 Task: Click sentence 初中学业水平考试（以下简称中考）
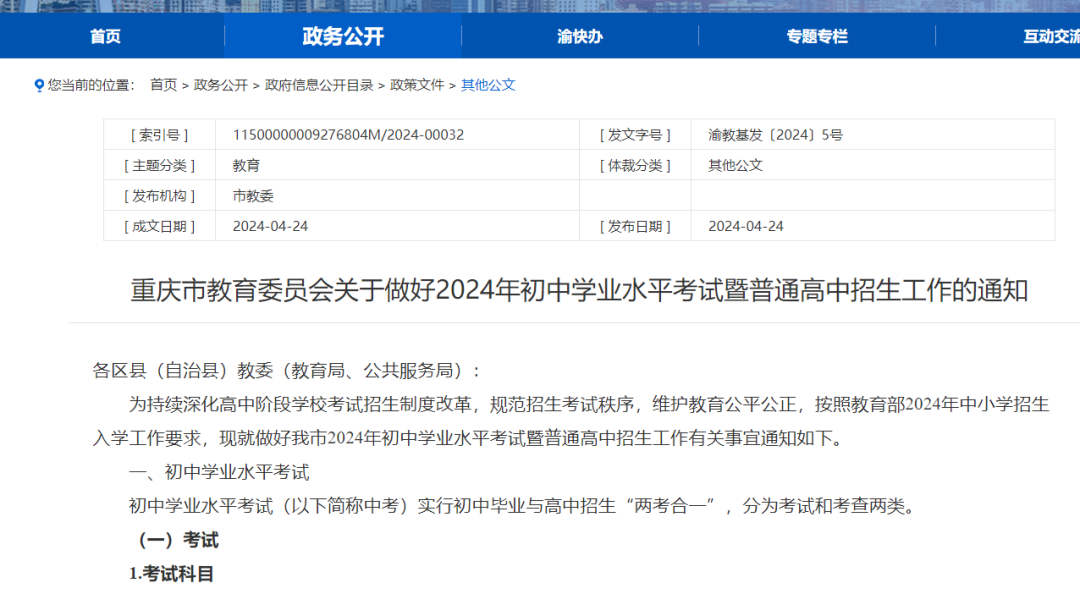point(523,506)
